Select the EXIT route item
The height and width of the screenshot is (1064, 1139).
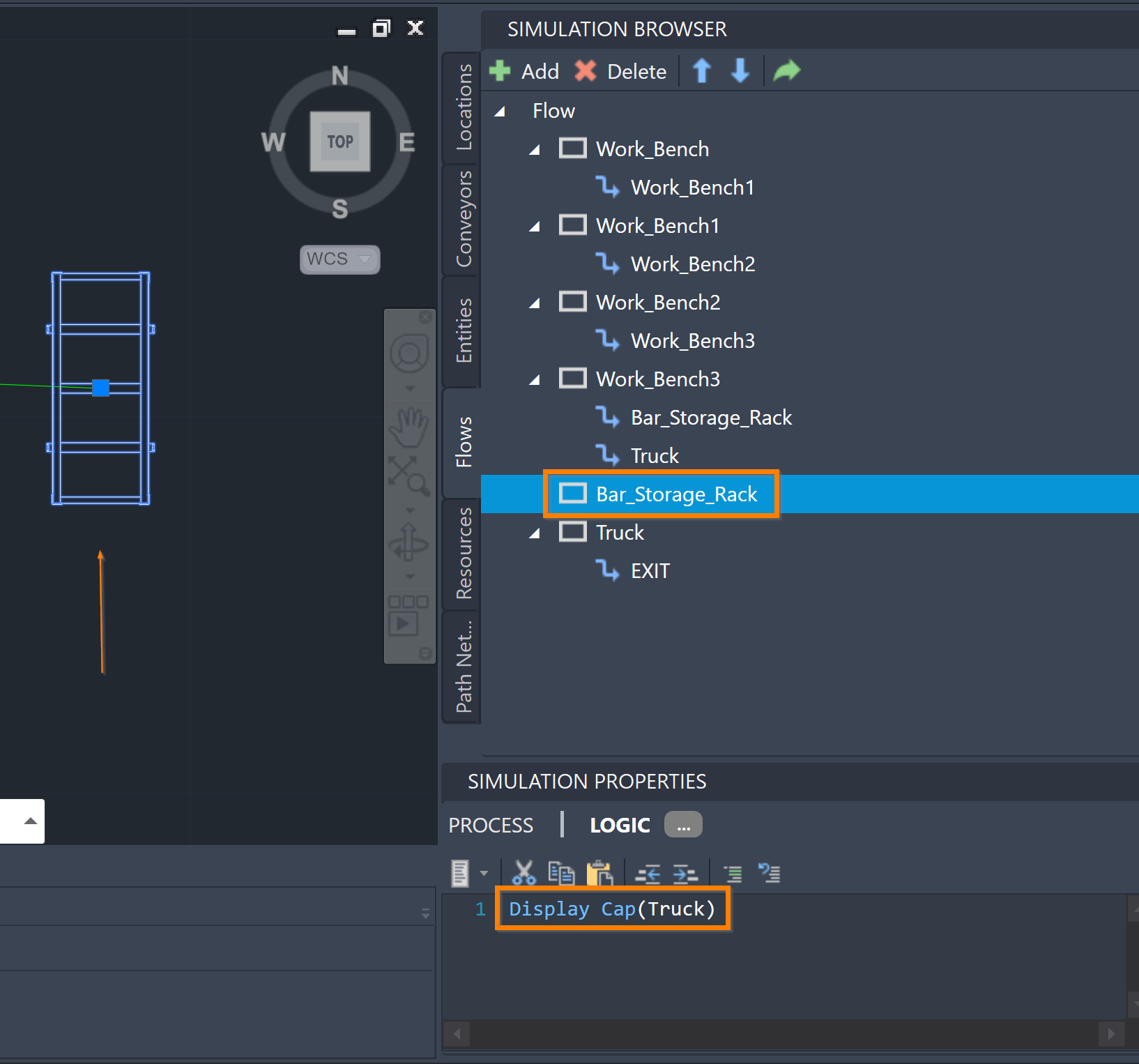650,571
